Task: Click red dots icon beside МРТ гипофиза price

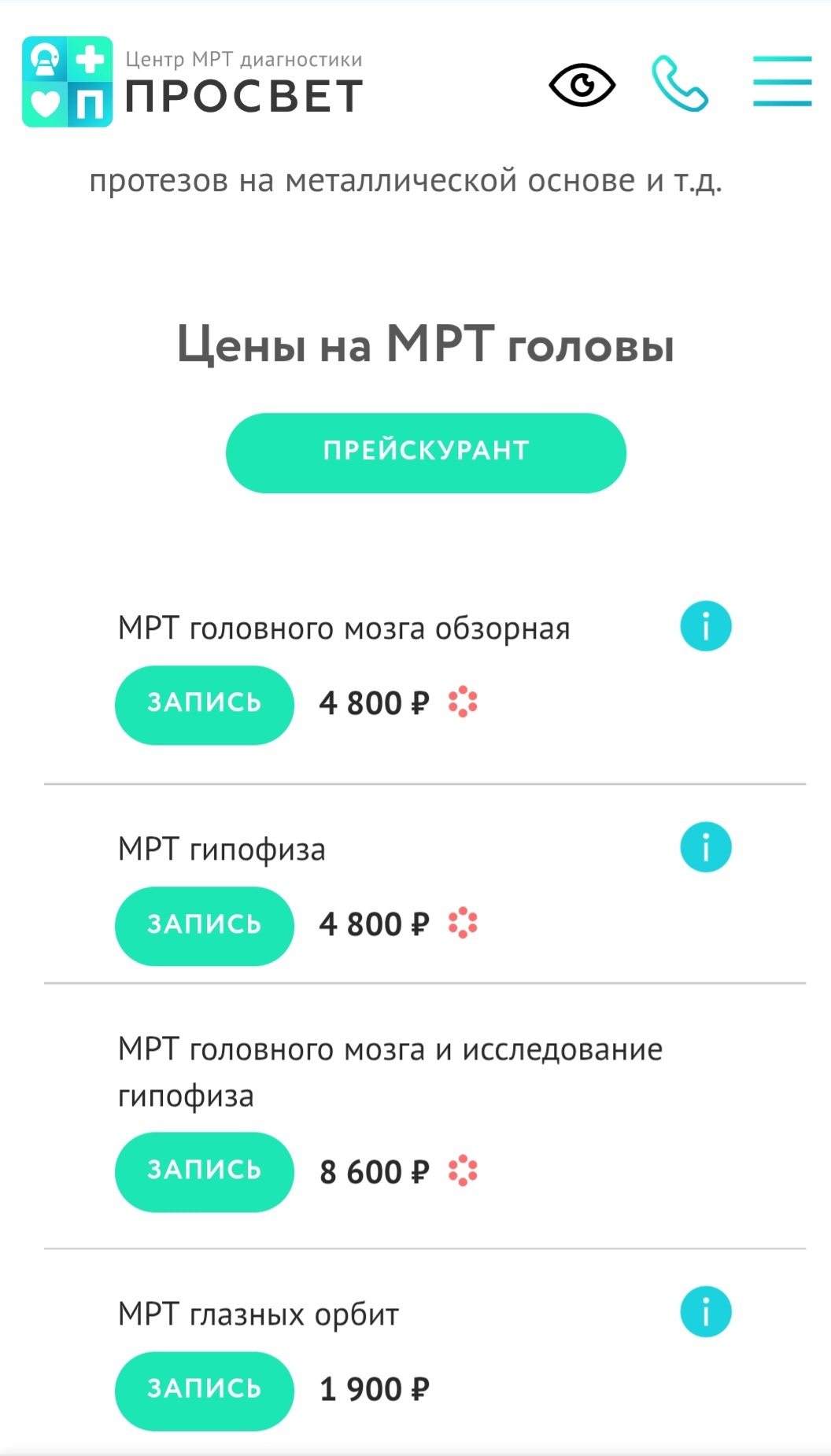Action: (x=463, y=923)
